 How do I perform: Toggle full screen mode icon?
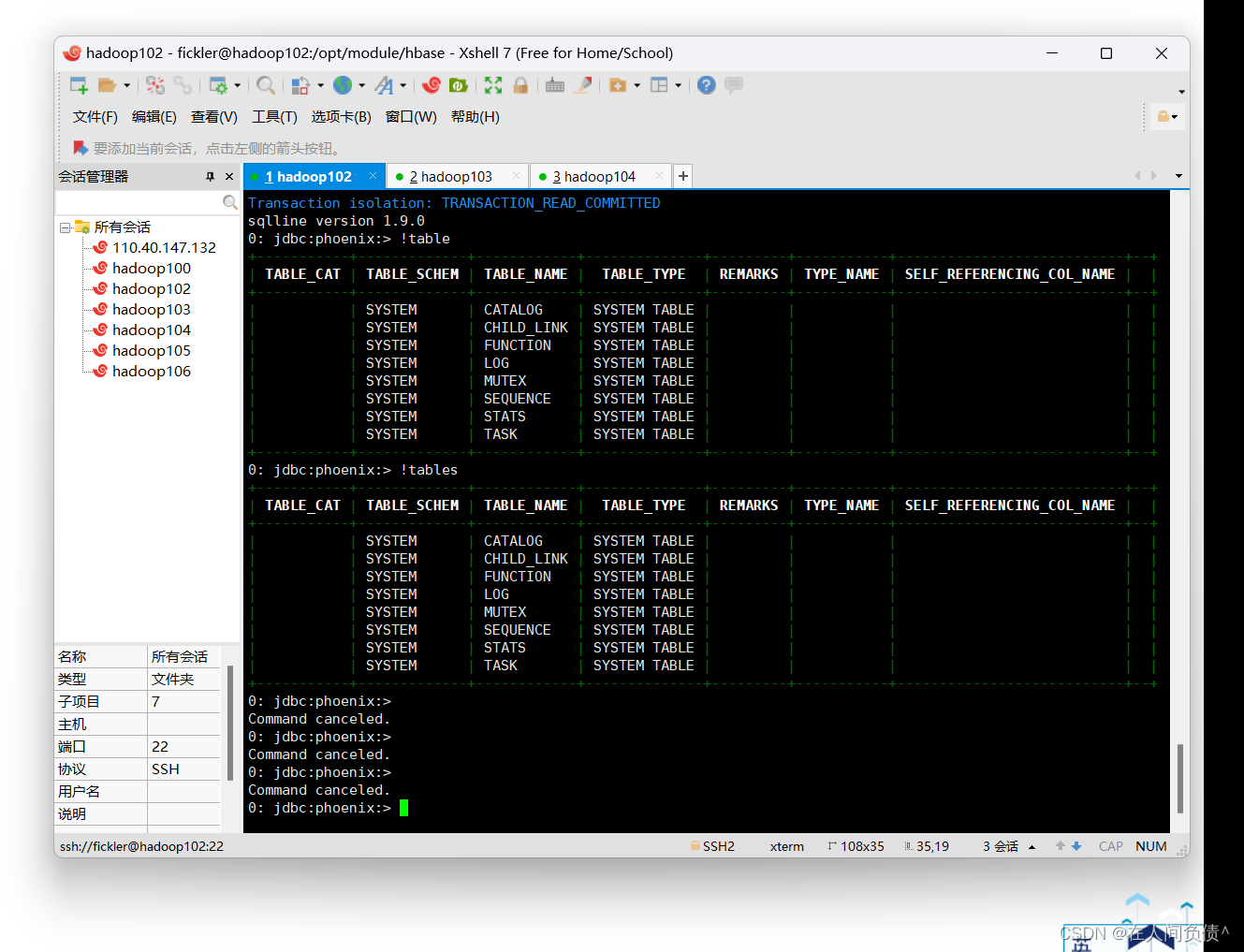point(493,85)
